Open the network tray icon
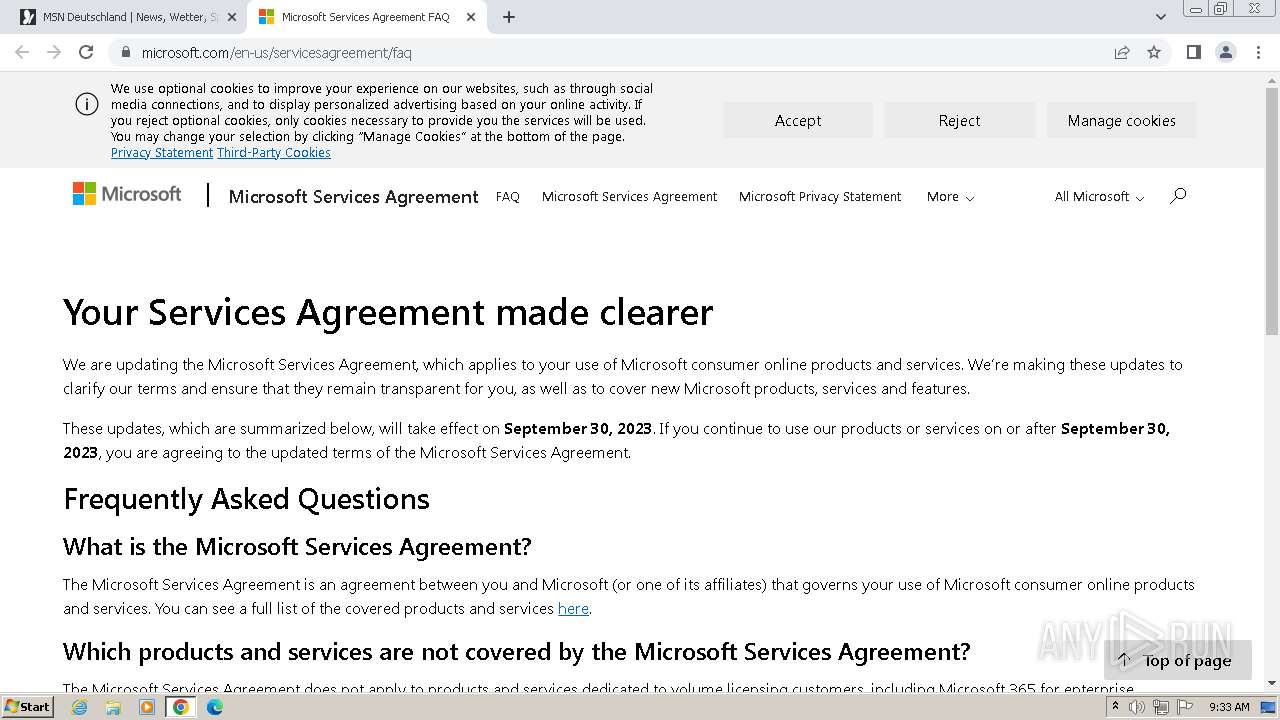Image resolution: width=1280 pixels, height=720 pixels. [1160, 707]
